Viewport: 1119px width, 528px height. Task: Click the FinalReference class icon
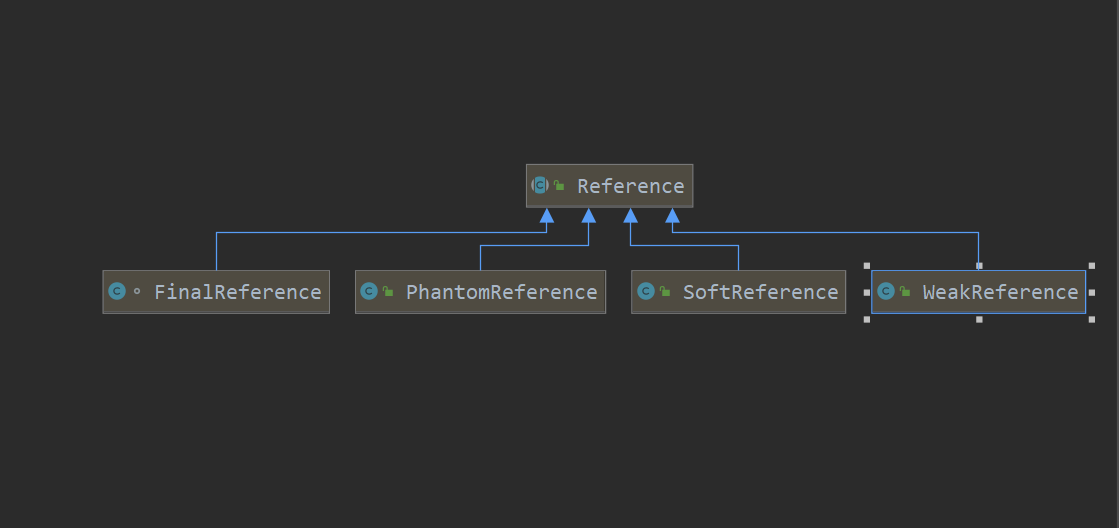tap(116, 292)
